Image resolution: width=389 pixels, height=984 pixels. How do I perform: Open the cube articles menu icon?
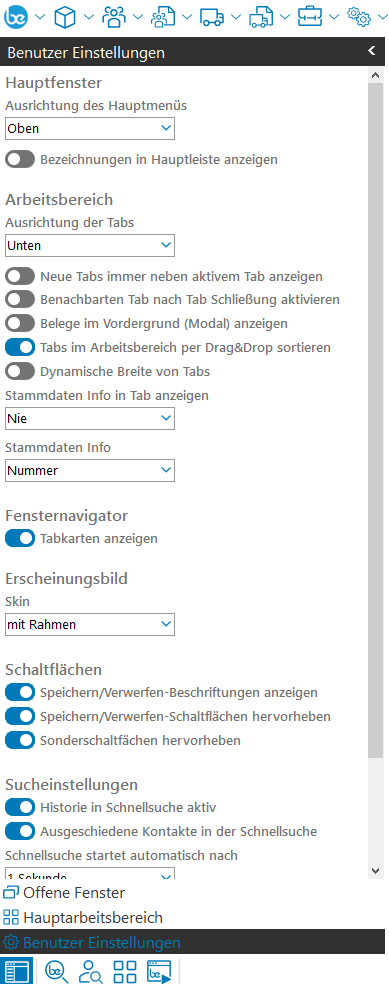coord(65,17)
